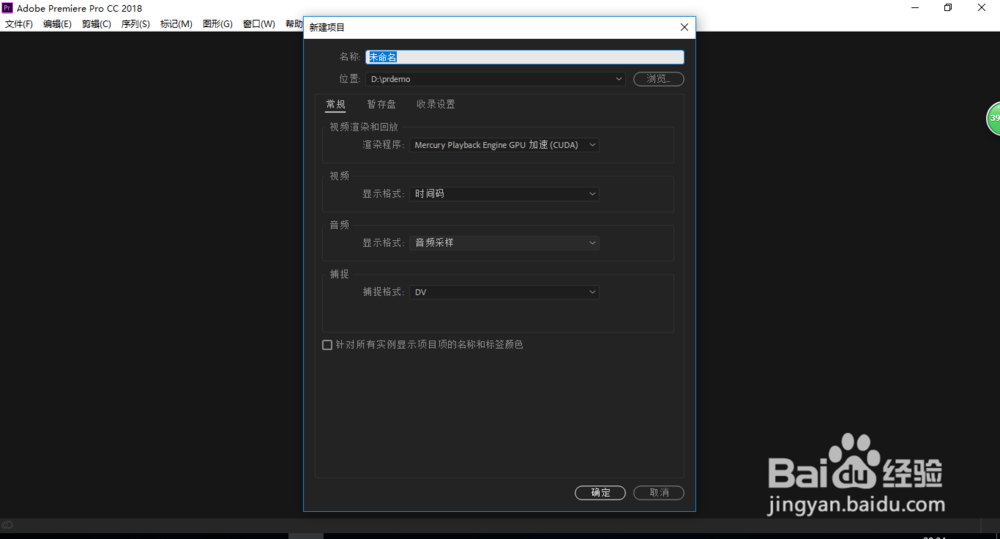This screenshot has height=539, width=1000.
Task: Open the 序列(S) menu
Action: tap(135, 24)
